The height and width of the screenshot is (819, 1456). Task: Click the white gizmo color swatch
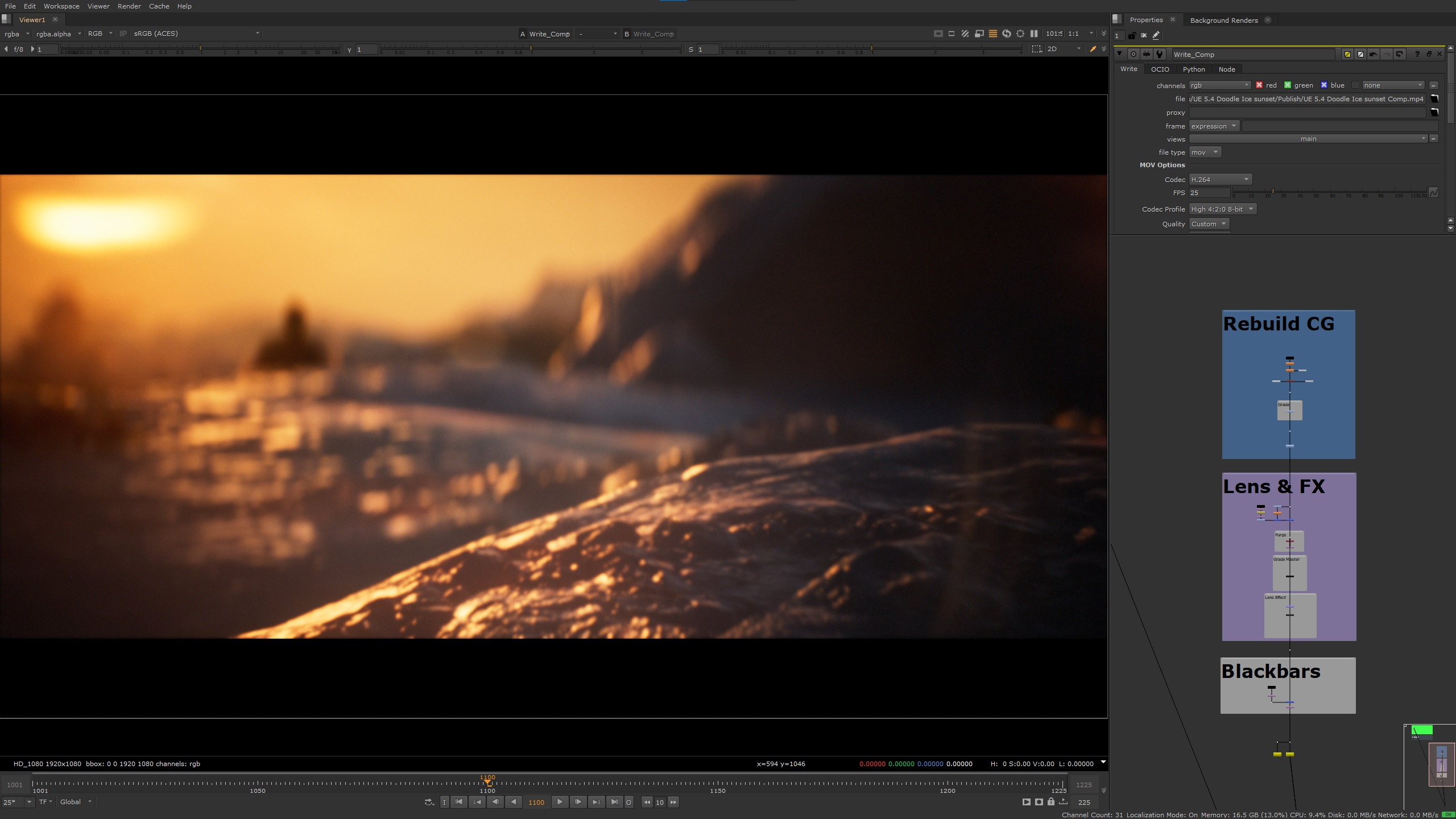[1360, 55]
